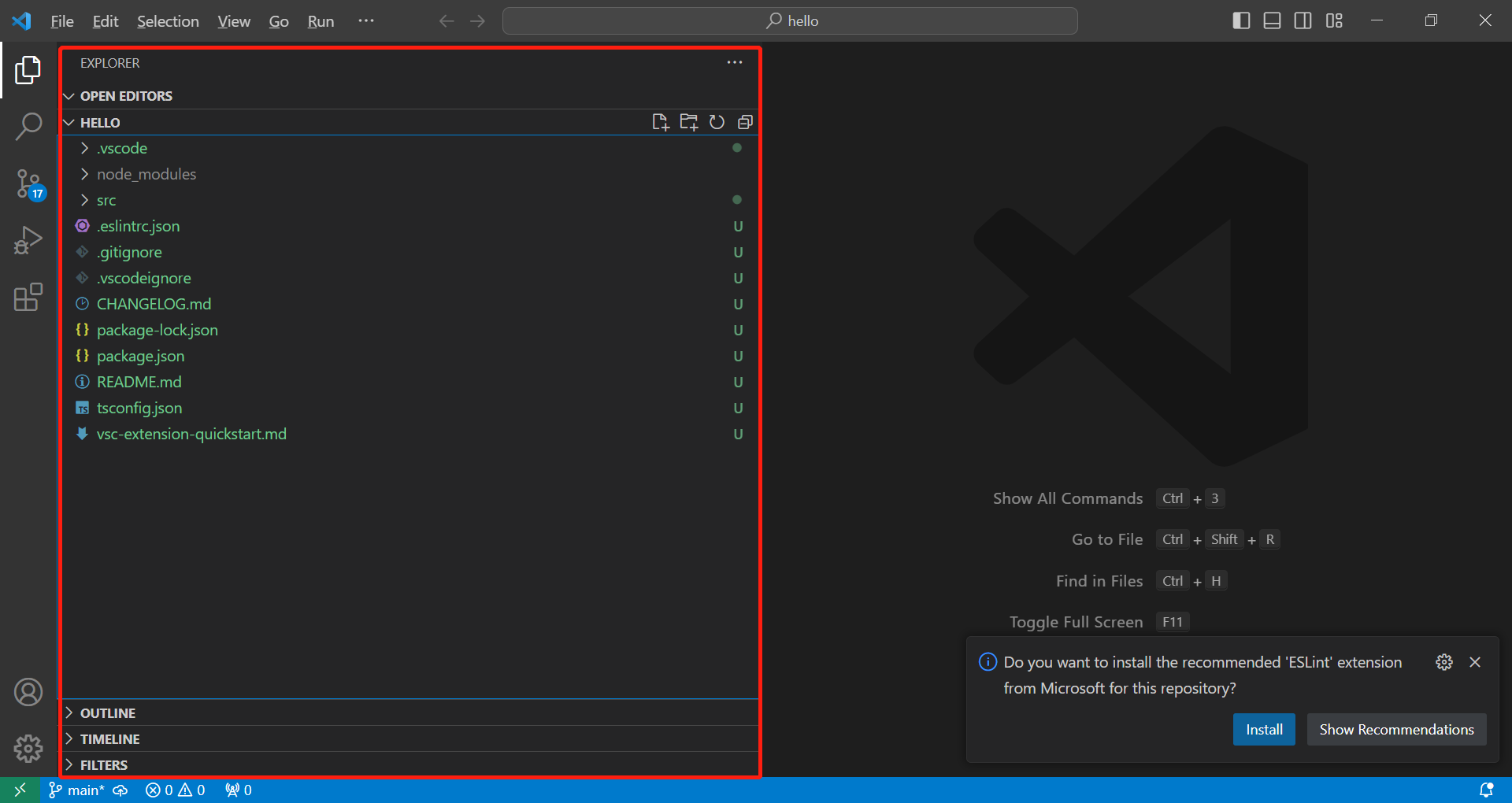
Task: Open the File menu
Action: coord(62,21)
